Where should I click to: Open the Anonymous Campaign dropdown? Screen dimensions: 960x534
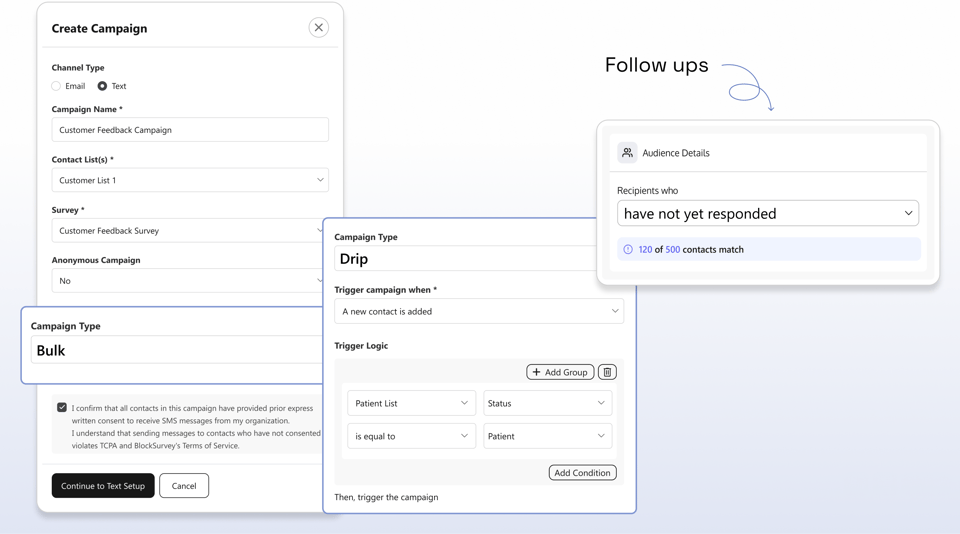187,281
